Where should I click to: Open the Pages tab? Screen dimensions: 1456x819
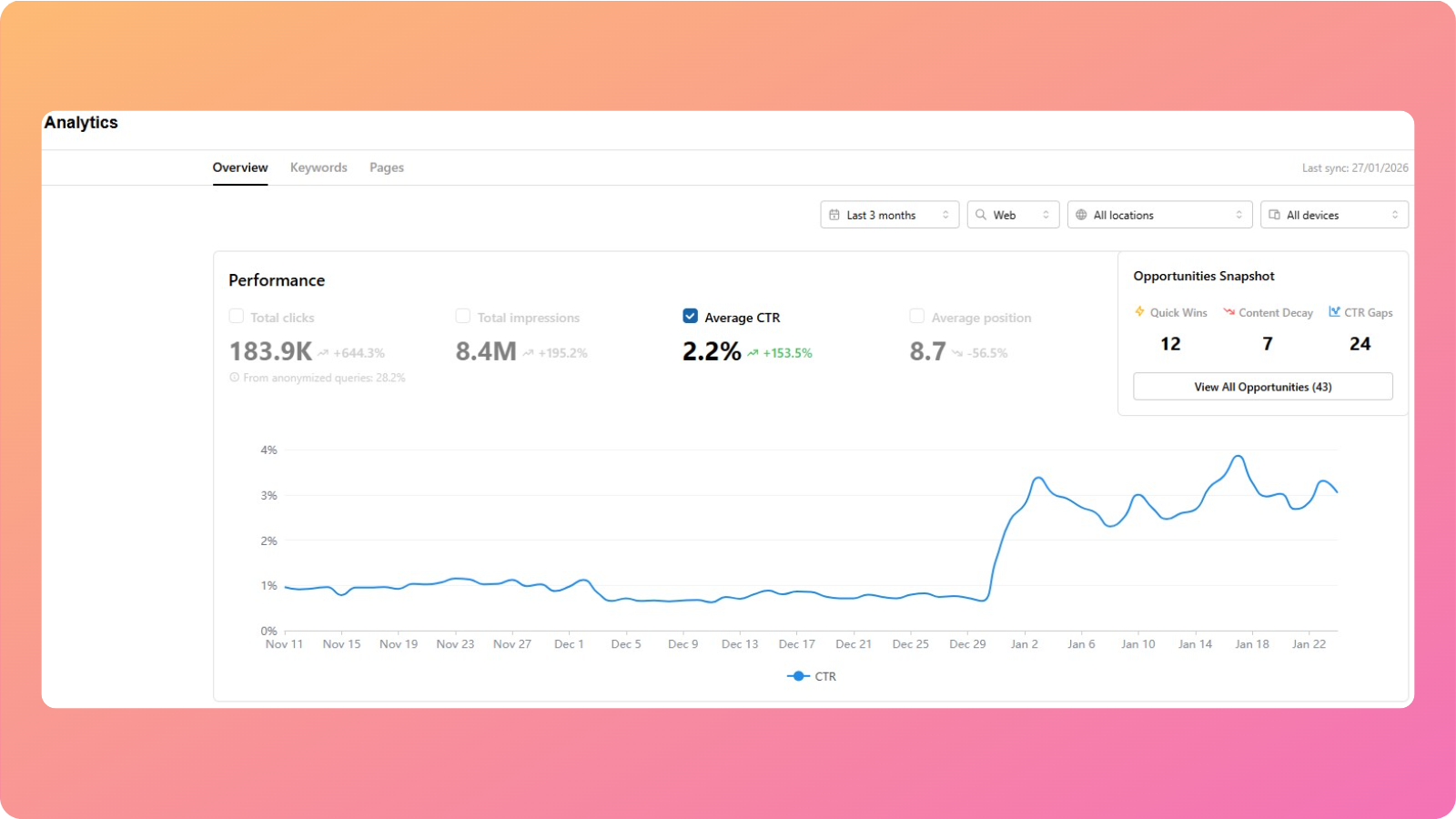point(386,167)
